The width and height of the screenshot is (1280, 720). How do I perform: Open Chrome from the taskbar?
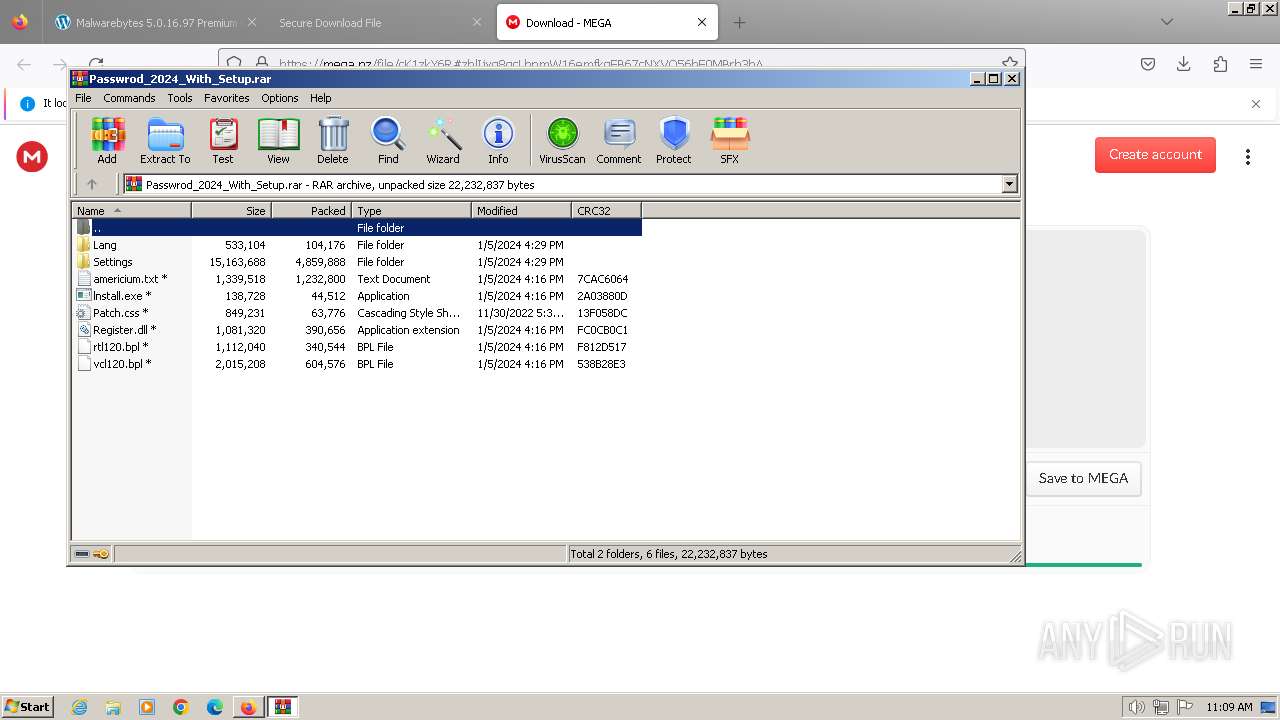pyautogui.click(x=181, y=707)
